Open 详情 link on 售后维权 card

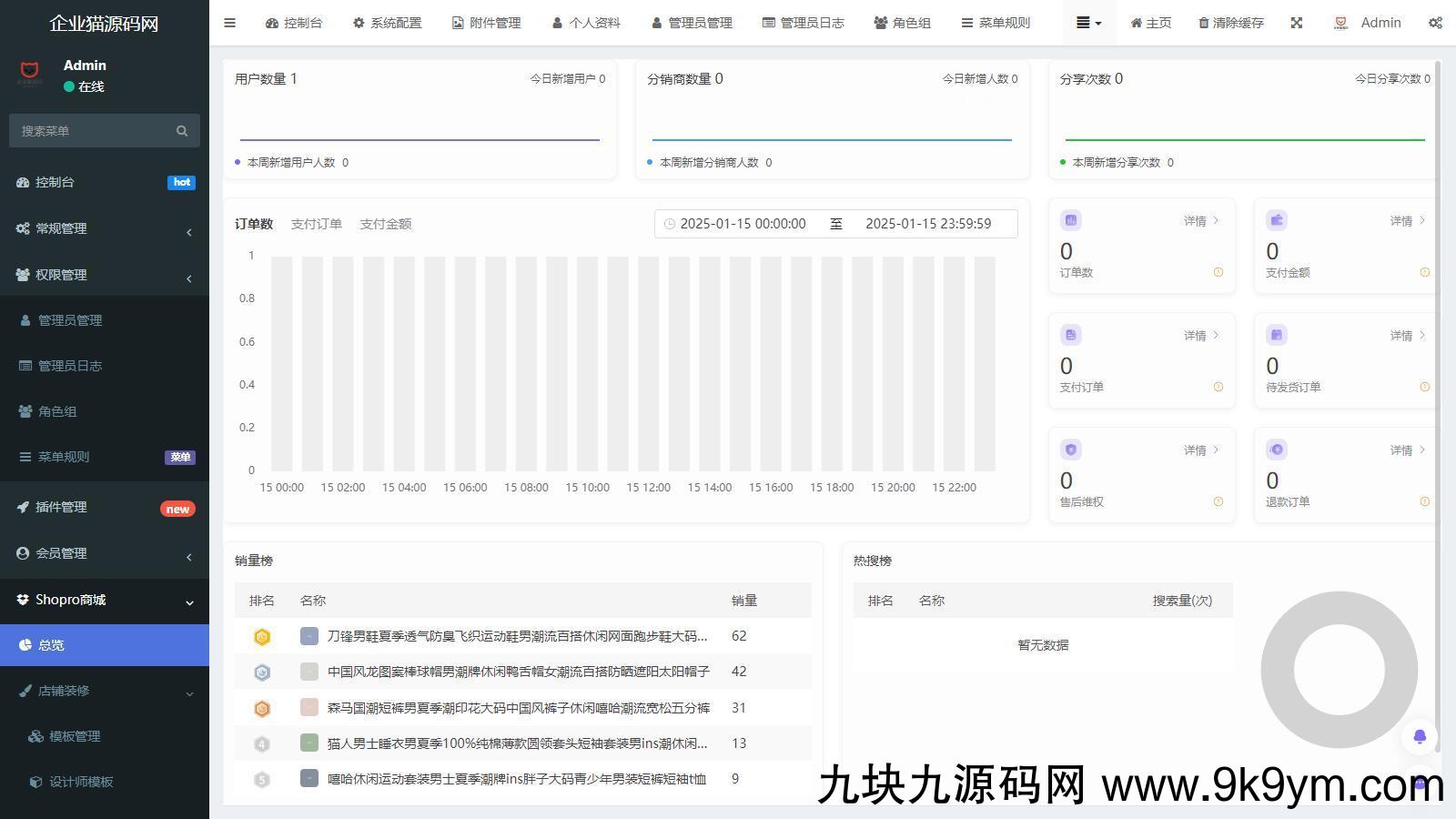pyautogui.click(x=1200, y=450)
